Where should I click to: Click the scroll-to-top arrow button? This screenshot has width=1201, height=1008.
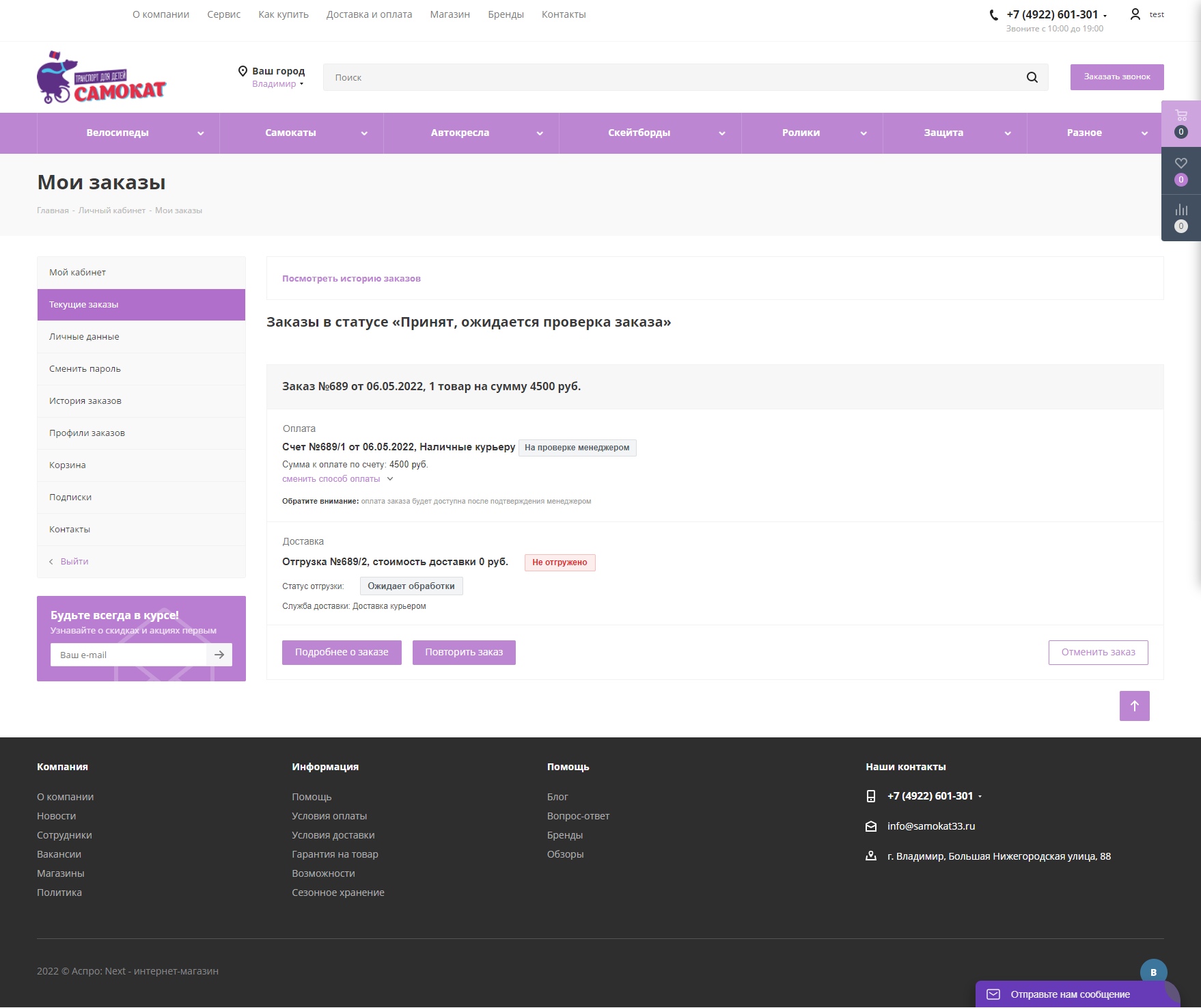(x=1134, y=706)
